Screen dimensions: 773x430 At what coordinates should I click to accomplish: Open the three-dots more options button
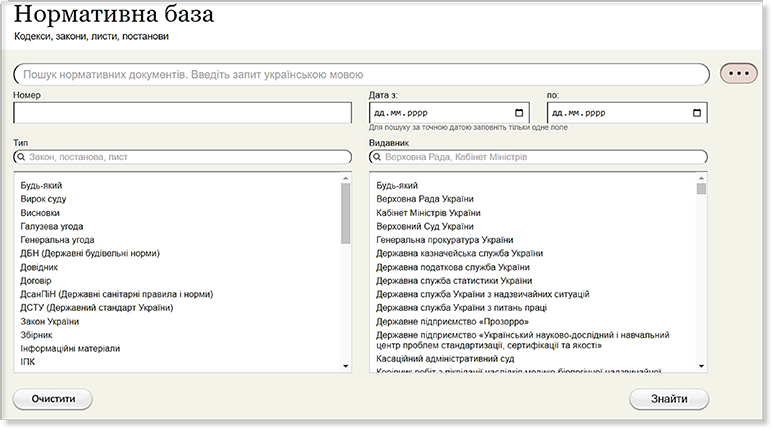[x=739, y=74]
